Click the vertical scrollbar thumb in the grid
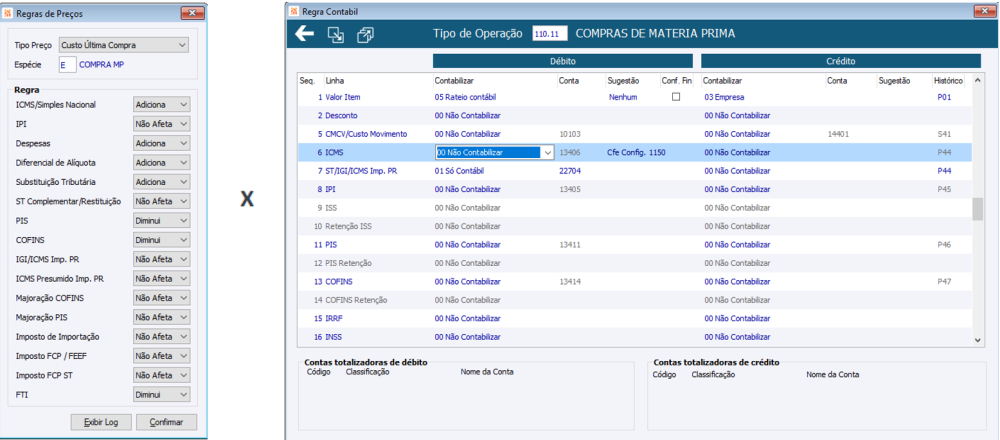The width and height of the screenshot is (1000, 440). pyautogui.click(x=976, y=209)
